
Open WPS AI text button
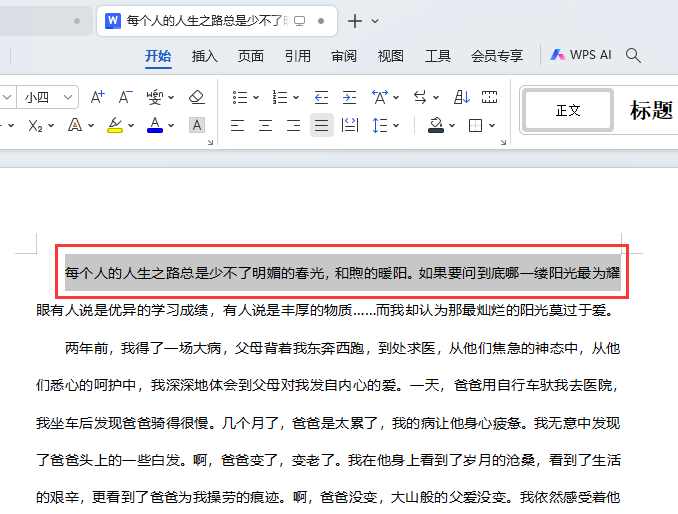pos(590,55)
